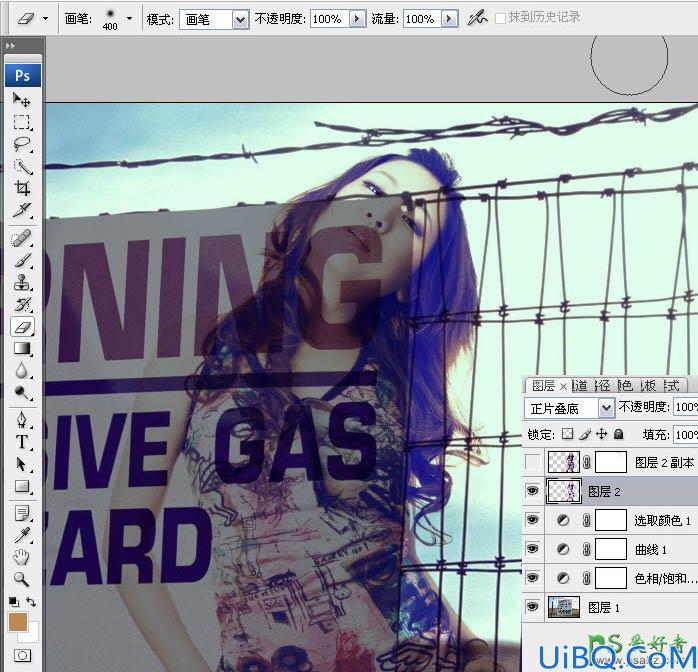Open the brush size preset picker

130,19
